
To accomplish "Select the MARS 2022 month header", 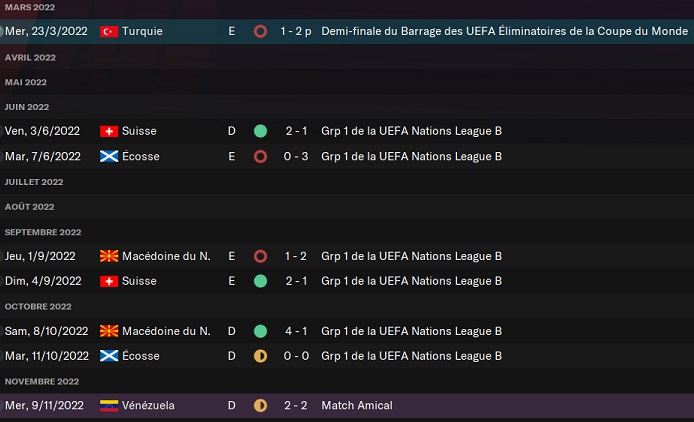I will 30,8.
